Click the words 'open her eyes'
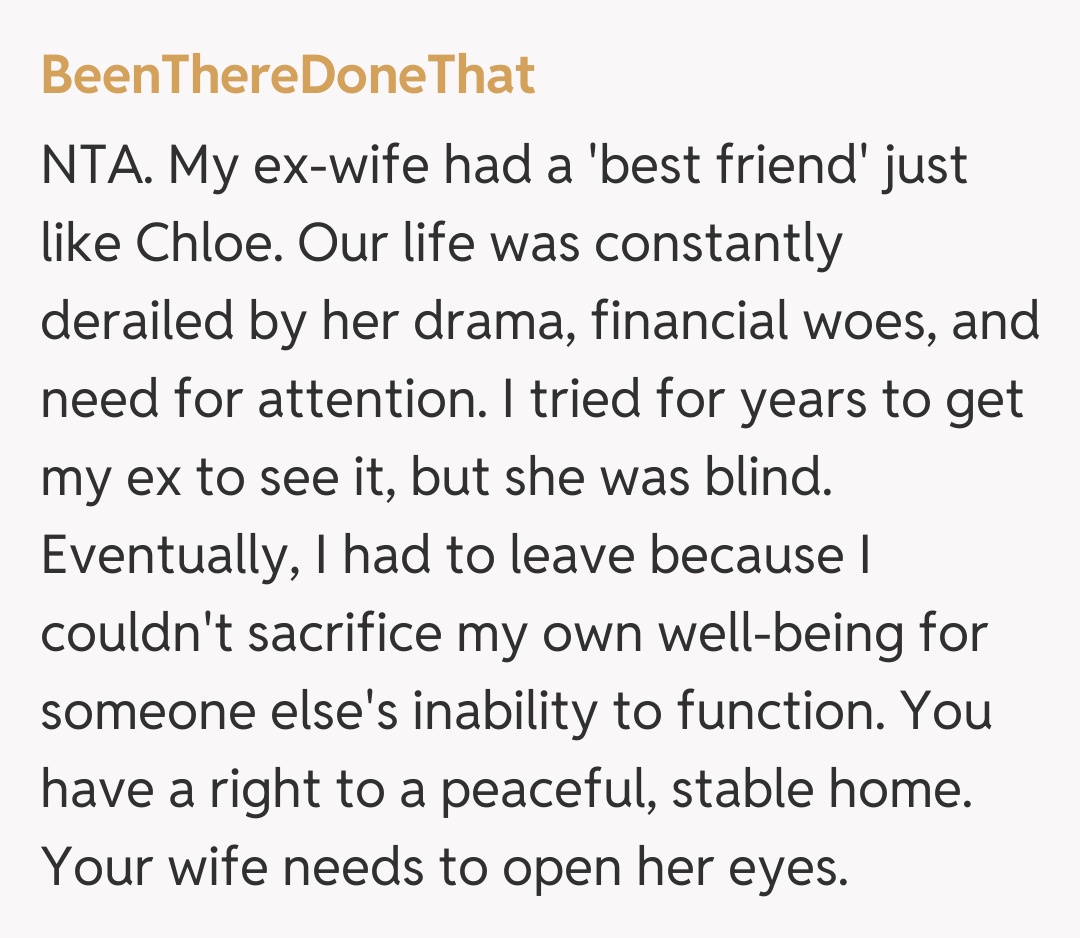The width and height of the screenshot is (1080, 938). pyautogui.click(x=676, y=868)
